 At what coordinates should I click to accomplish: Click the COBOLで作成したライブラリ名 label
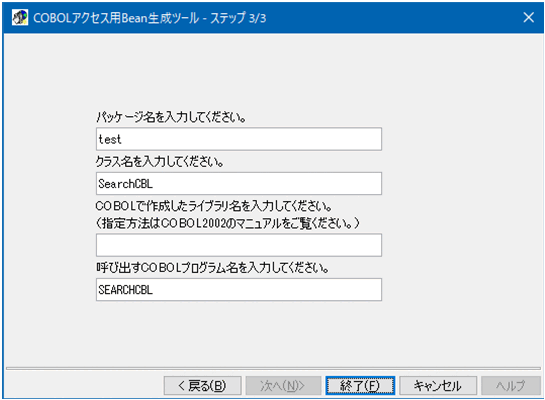pyautogui.click(x=214, y=206)
